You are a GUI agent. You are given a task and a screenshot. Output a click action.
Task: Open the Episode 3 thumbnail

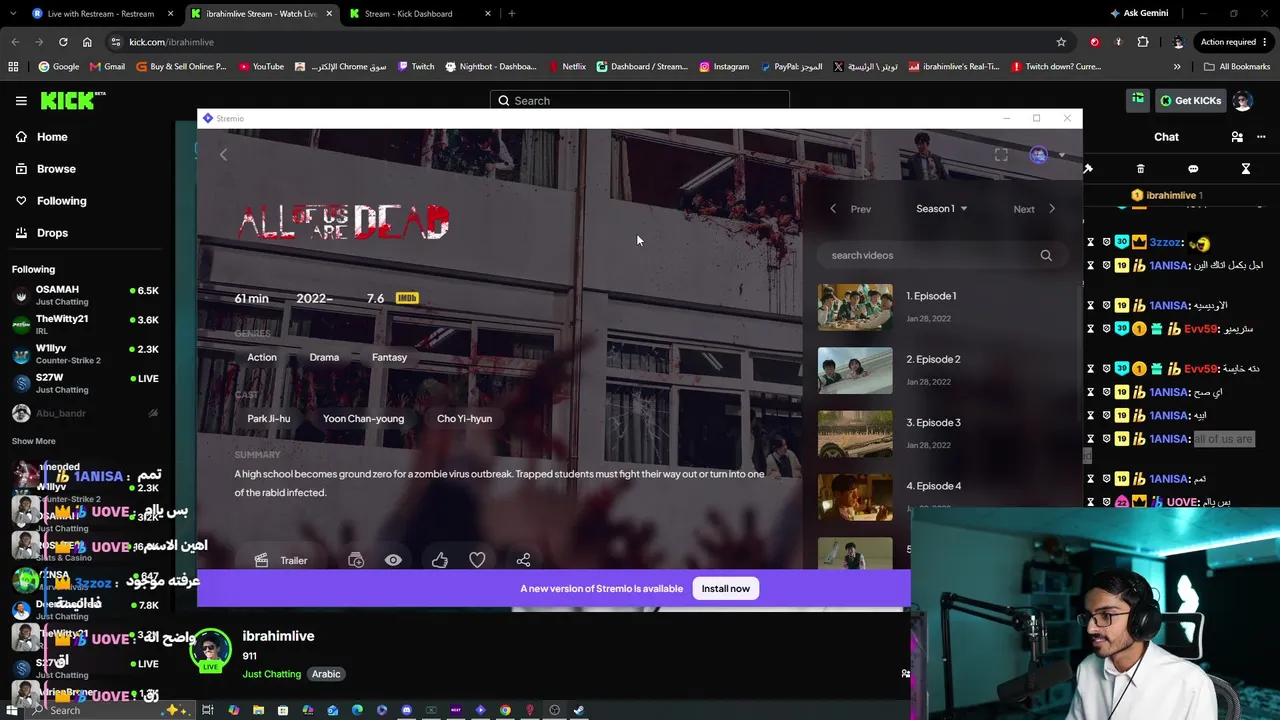(x=855, y=433)
